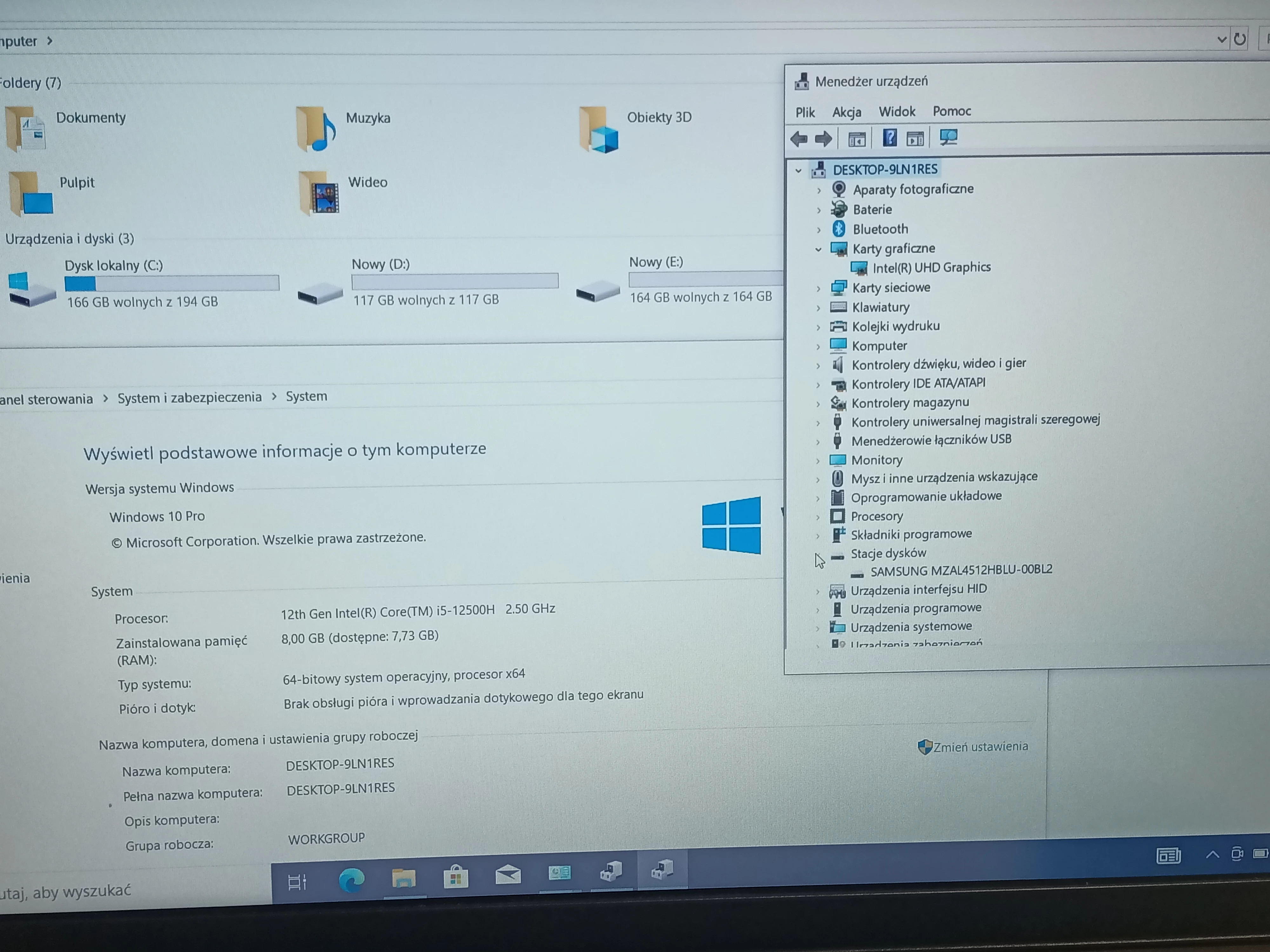Image resolution: width=1270 pixels, height=952 pixels.
Task: Select Urządzenia systemowe entry
Action: (911, 627)
